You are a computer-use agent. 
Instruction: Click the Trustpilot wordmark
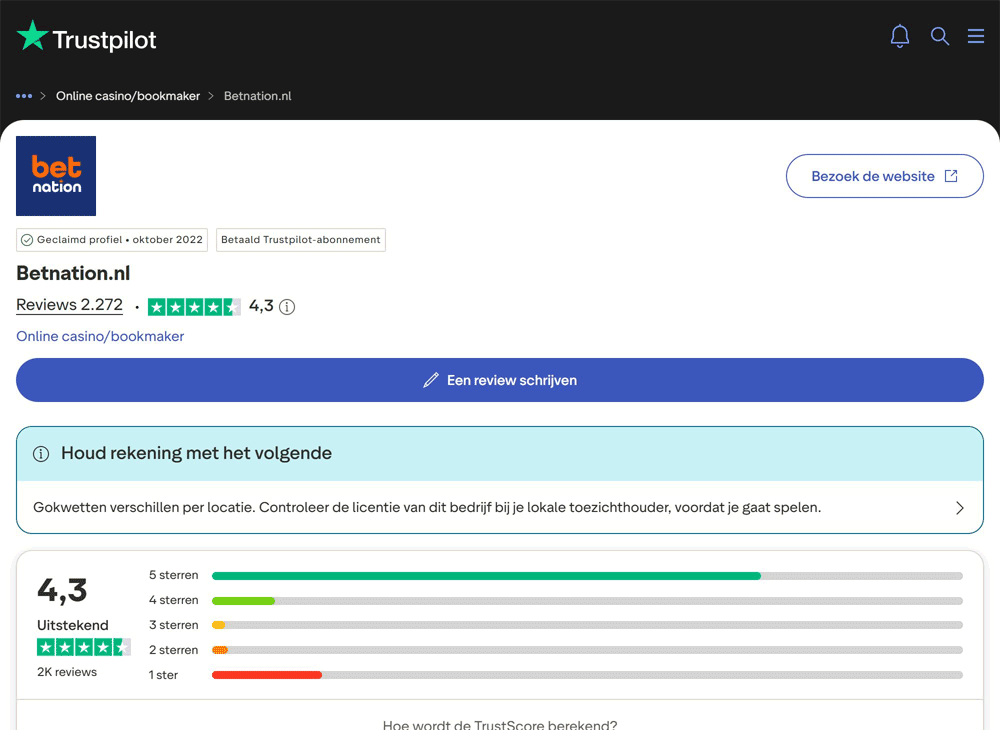coord(105,40)
